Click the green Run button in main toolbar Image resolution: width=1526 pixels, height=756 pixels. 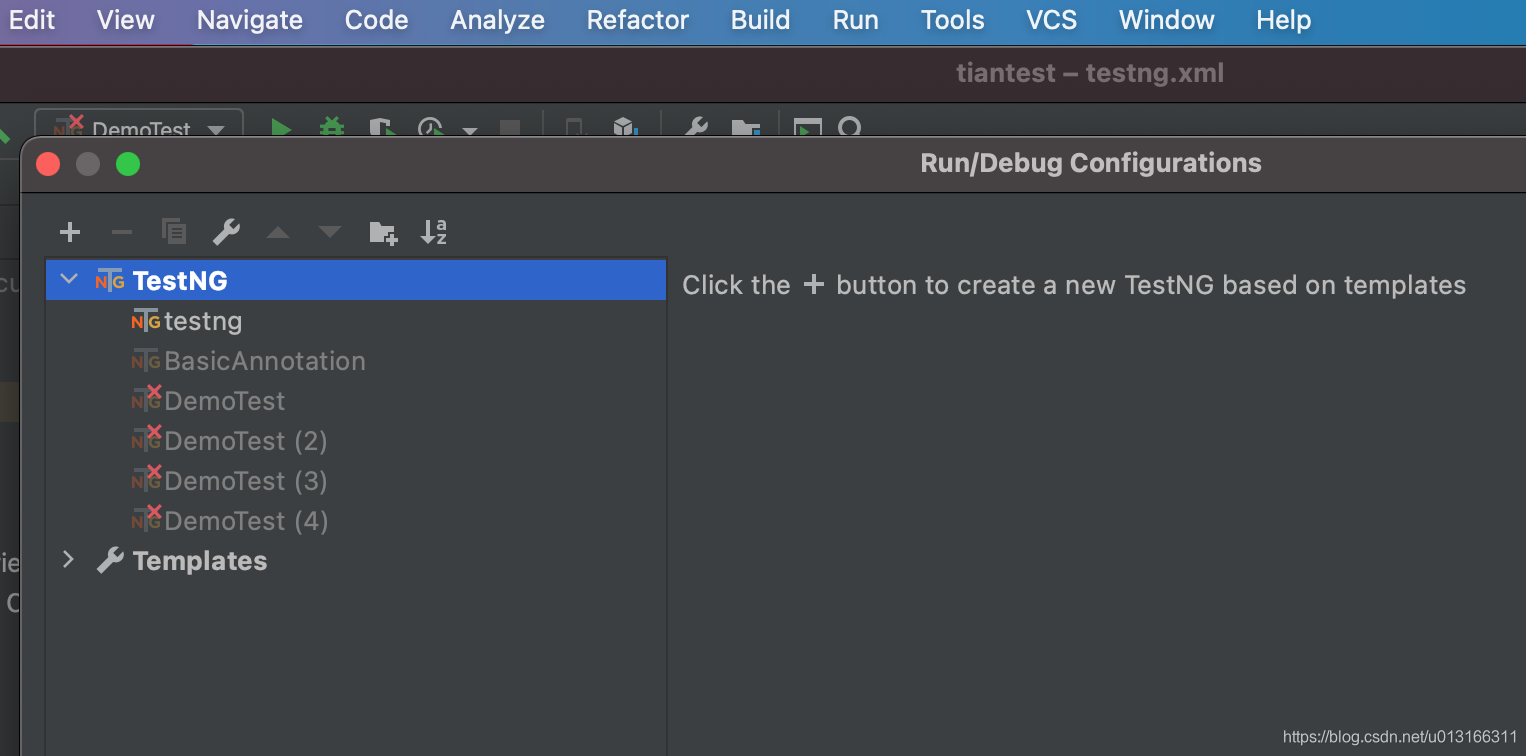(281, 128)
